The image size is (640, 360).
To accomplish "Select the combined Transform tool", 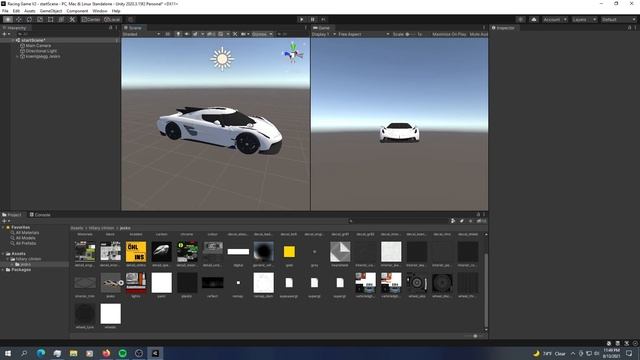I will [x=61, y=19].
